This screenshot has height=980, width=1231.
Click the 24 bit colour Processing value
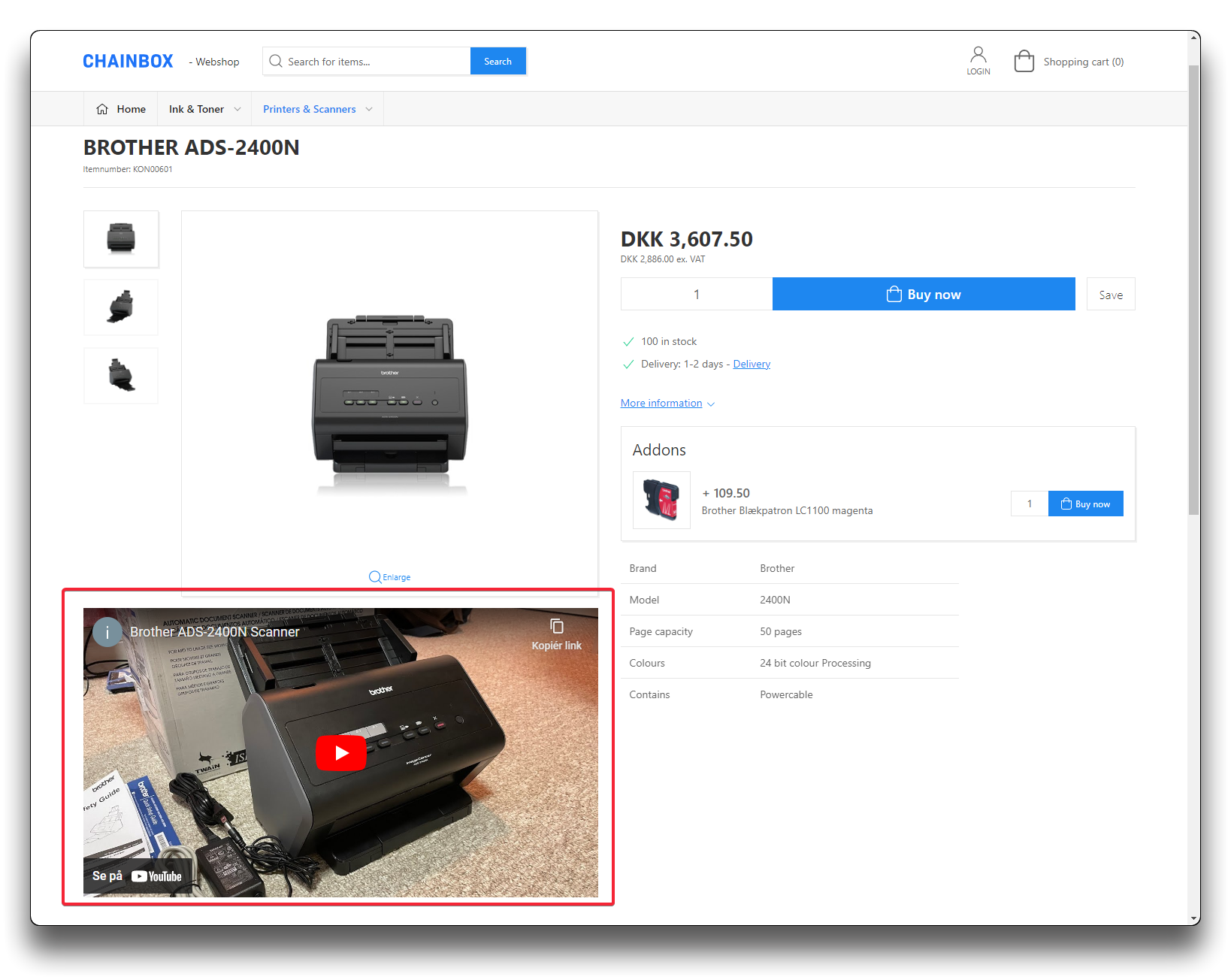pos(815,663)
